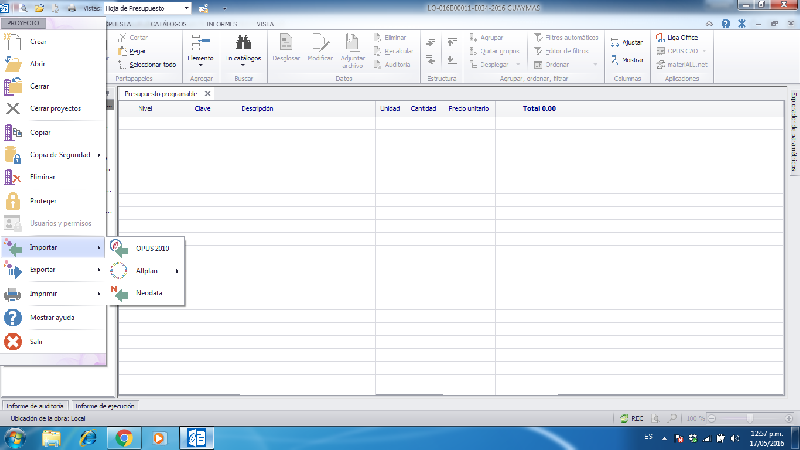Click the Eliminar icon in project menu
The image size is (800, 450).
(x=14, y=177)
